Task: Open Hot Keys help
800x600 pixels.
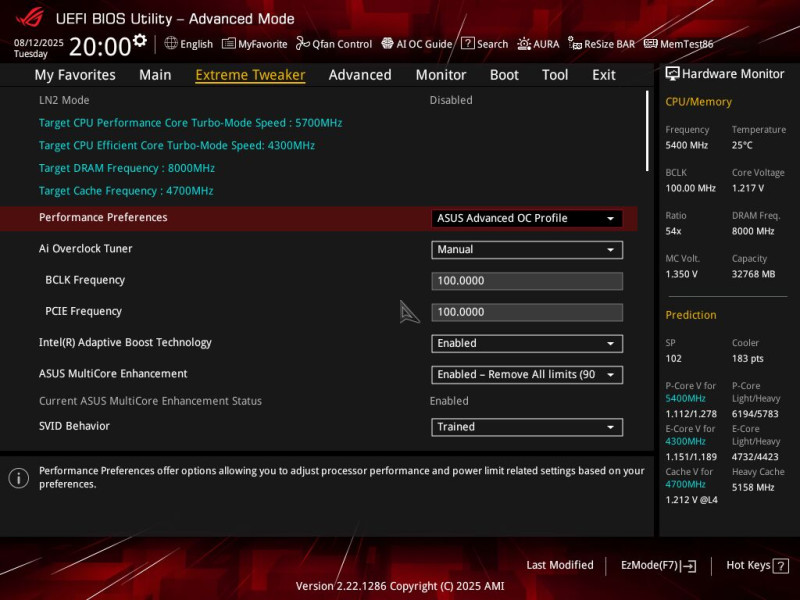Action: tap(757, 566)
